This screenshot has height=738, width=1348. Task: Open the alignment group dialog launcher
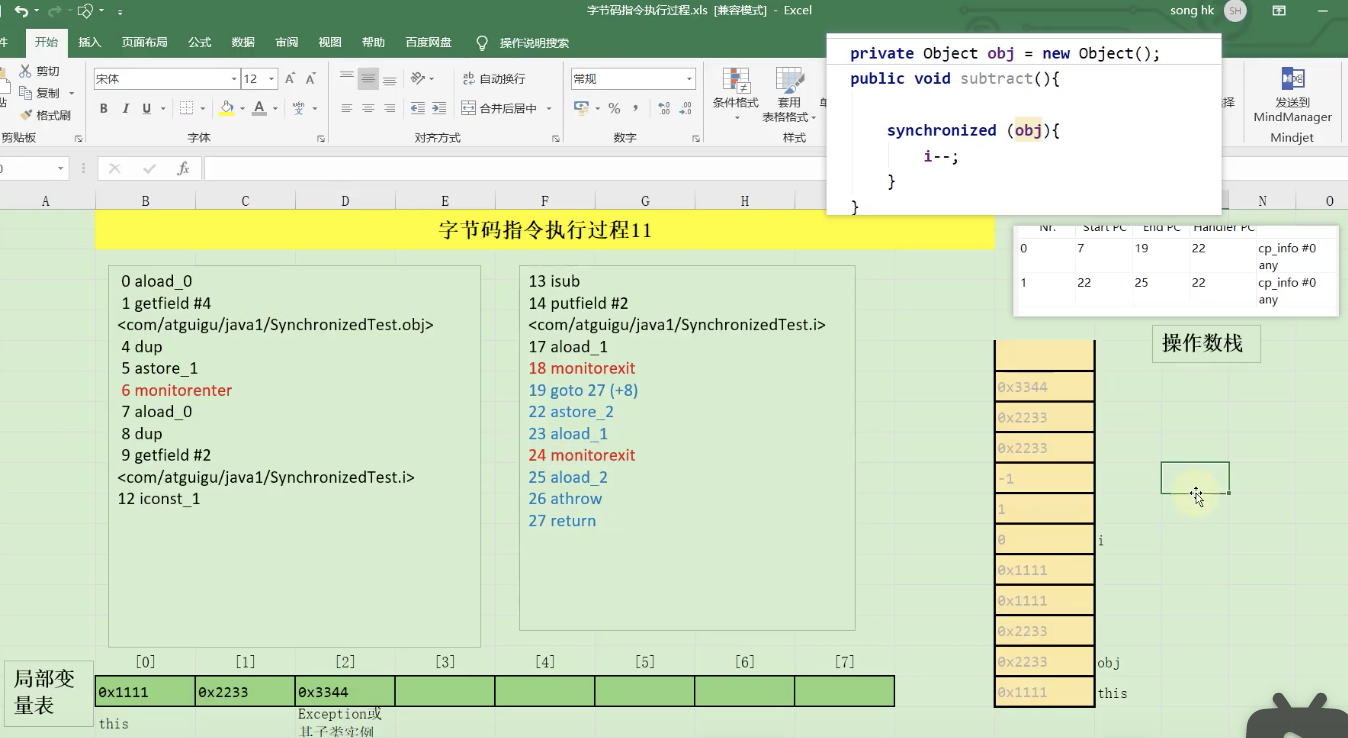(x=556, y=139)
